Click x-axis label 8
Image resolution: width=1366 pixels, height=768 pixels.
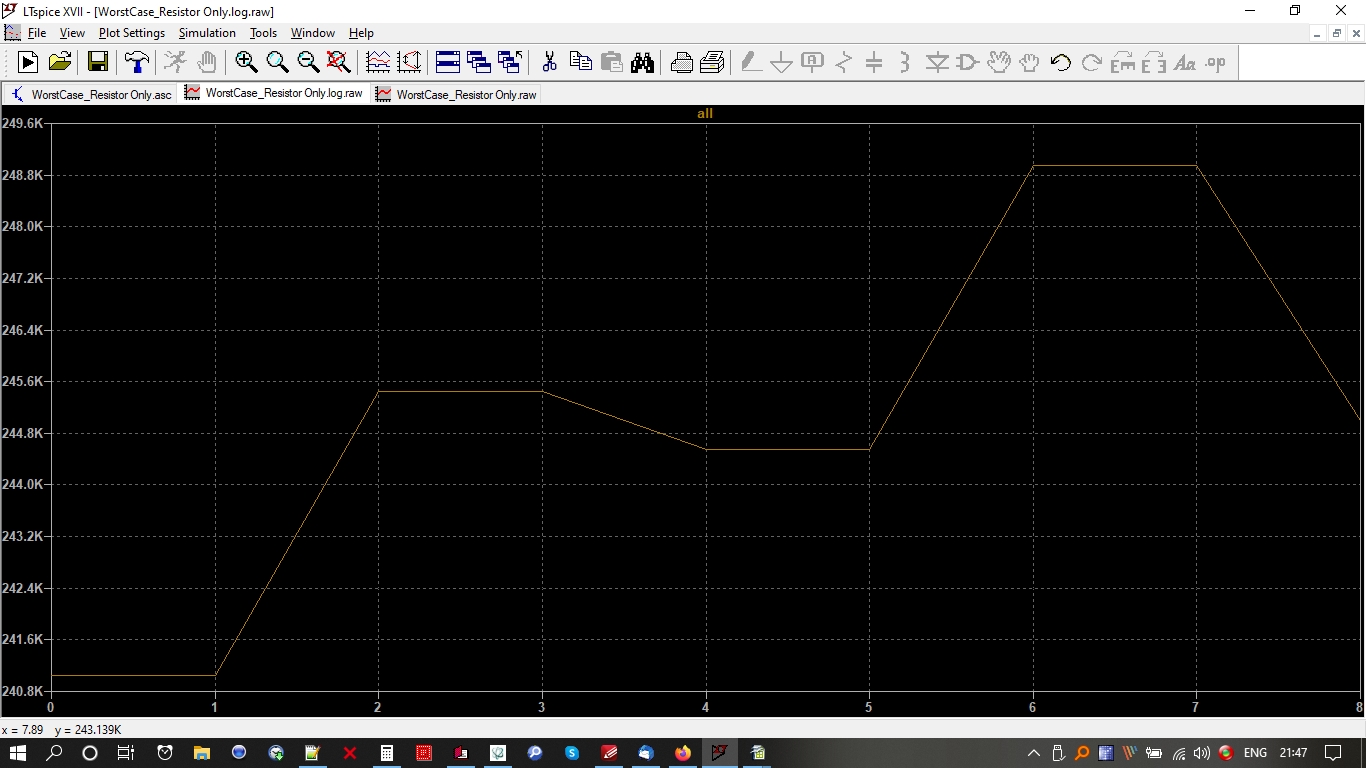click(x=1360, y=707)
